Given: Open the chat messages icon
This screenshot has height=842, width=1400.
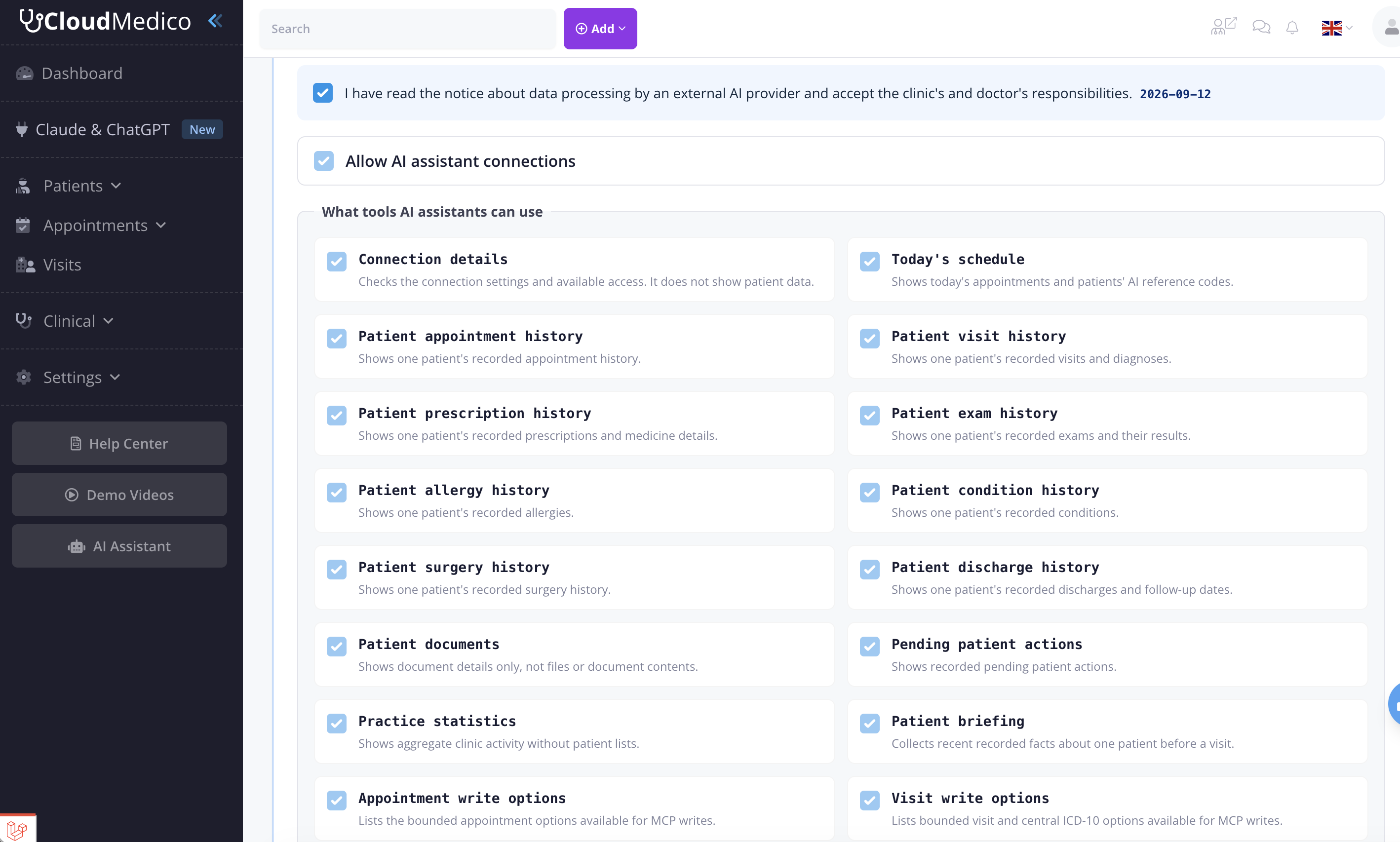Looking at the screenshot, I should [1261, 27].
